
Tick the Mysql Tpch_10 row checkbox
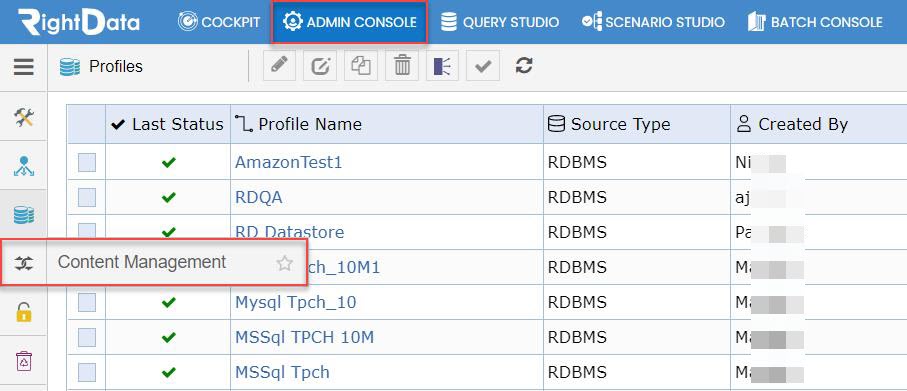pyautogui.click(x=87, y=302)
